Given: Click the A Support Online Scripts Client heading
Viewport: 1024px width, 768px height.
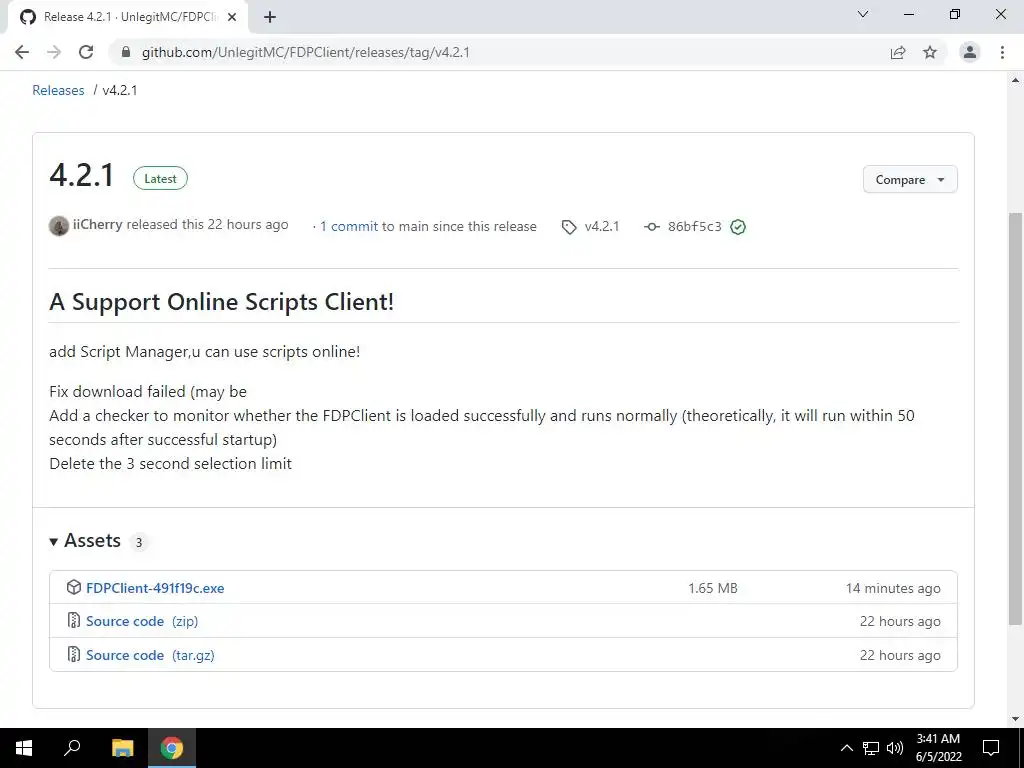Looking at the screenshot, I should [221, 302].
